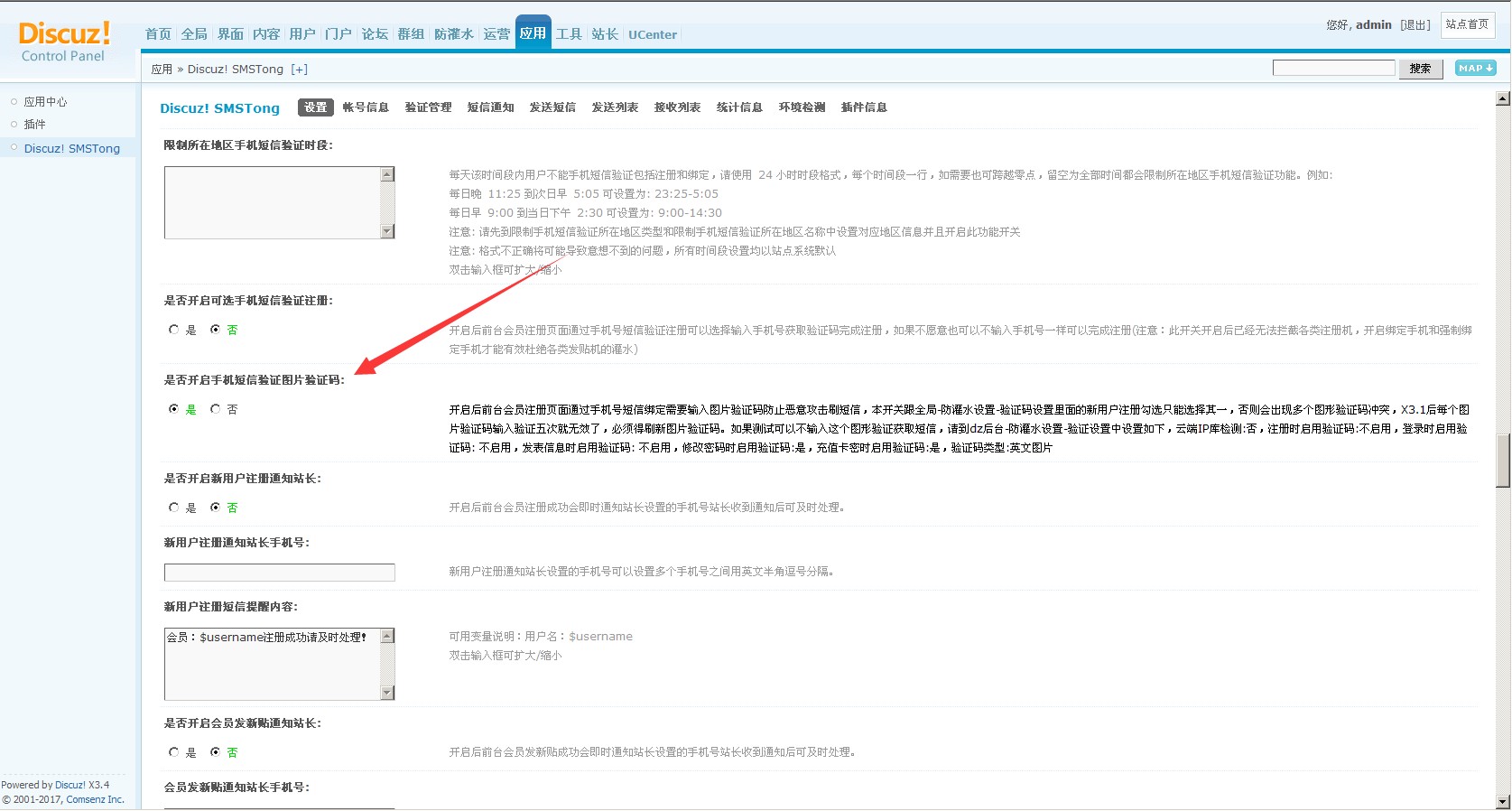This screenshot has height=811, width=1512.
Task: Open the 门户 top menu
Action: (339, 34)
